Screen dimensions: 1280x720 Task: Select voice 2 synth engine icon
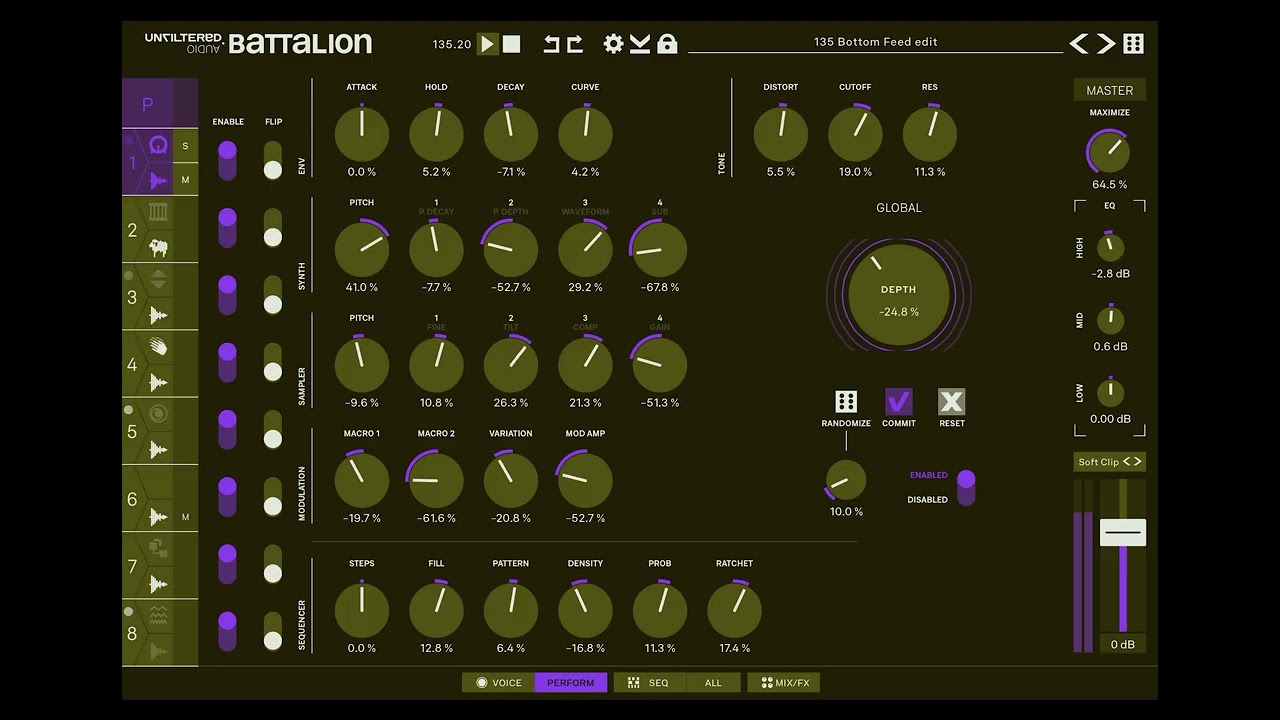pos(158,212)
